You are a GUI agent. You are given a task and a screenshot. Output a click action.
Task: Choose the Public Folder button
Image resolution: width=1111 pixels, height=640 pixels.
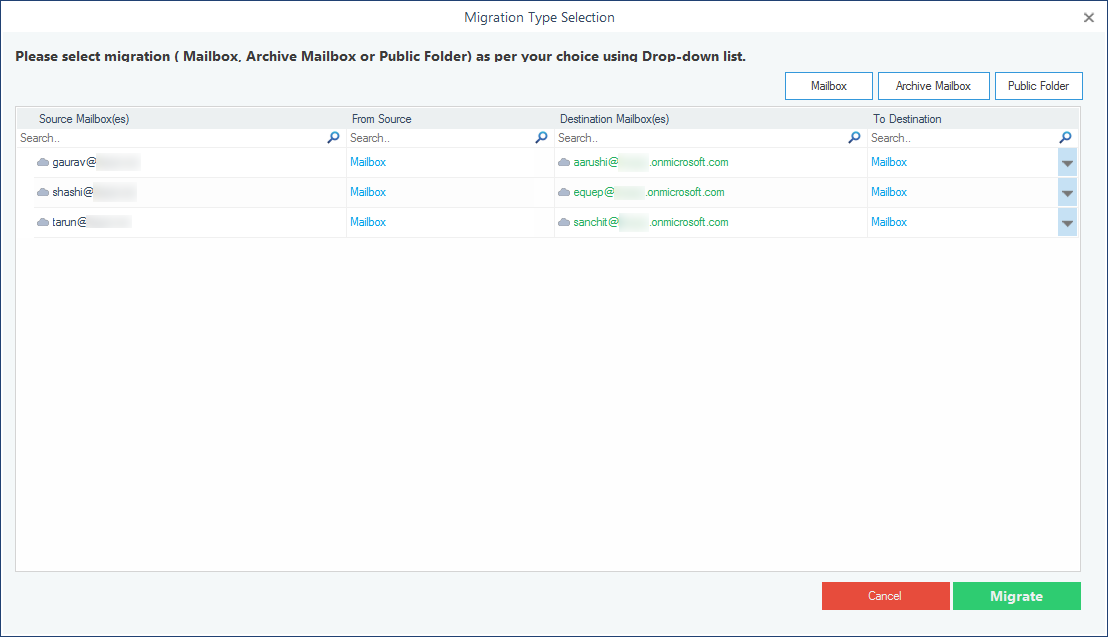click(x=1039, y=86)
